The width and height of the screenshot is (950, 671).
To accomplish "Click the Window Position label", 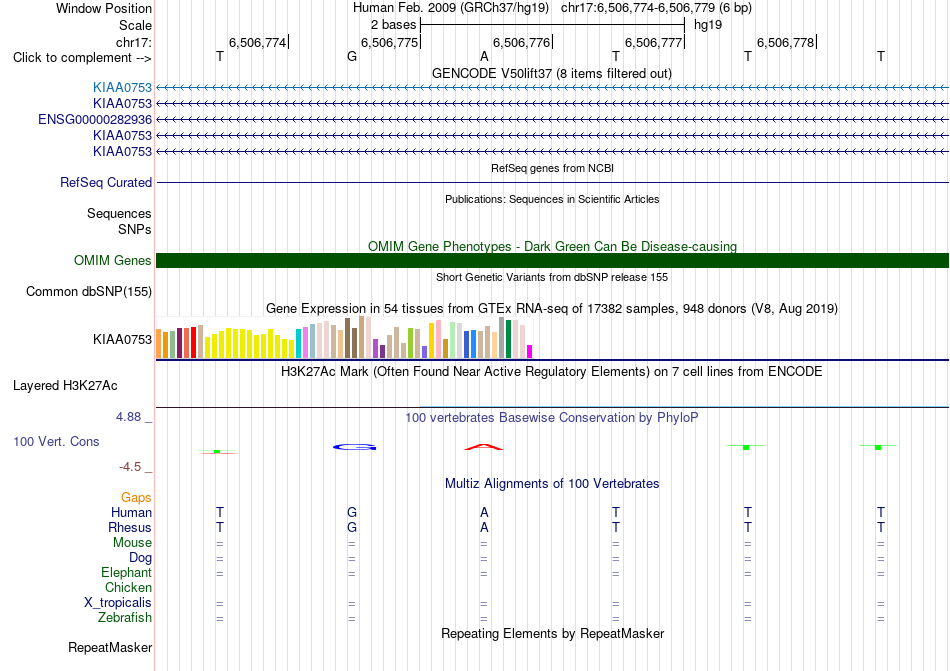I will coord(104,8).
